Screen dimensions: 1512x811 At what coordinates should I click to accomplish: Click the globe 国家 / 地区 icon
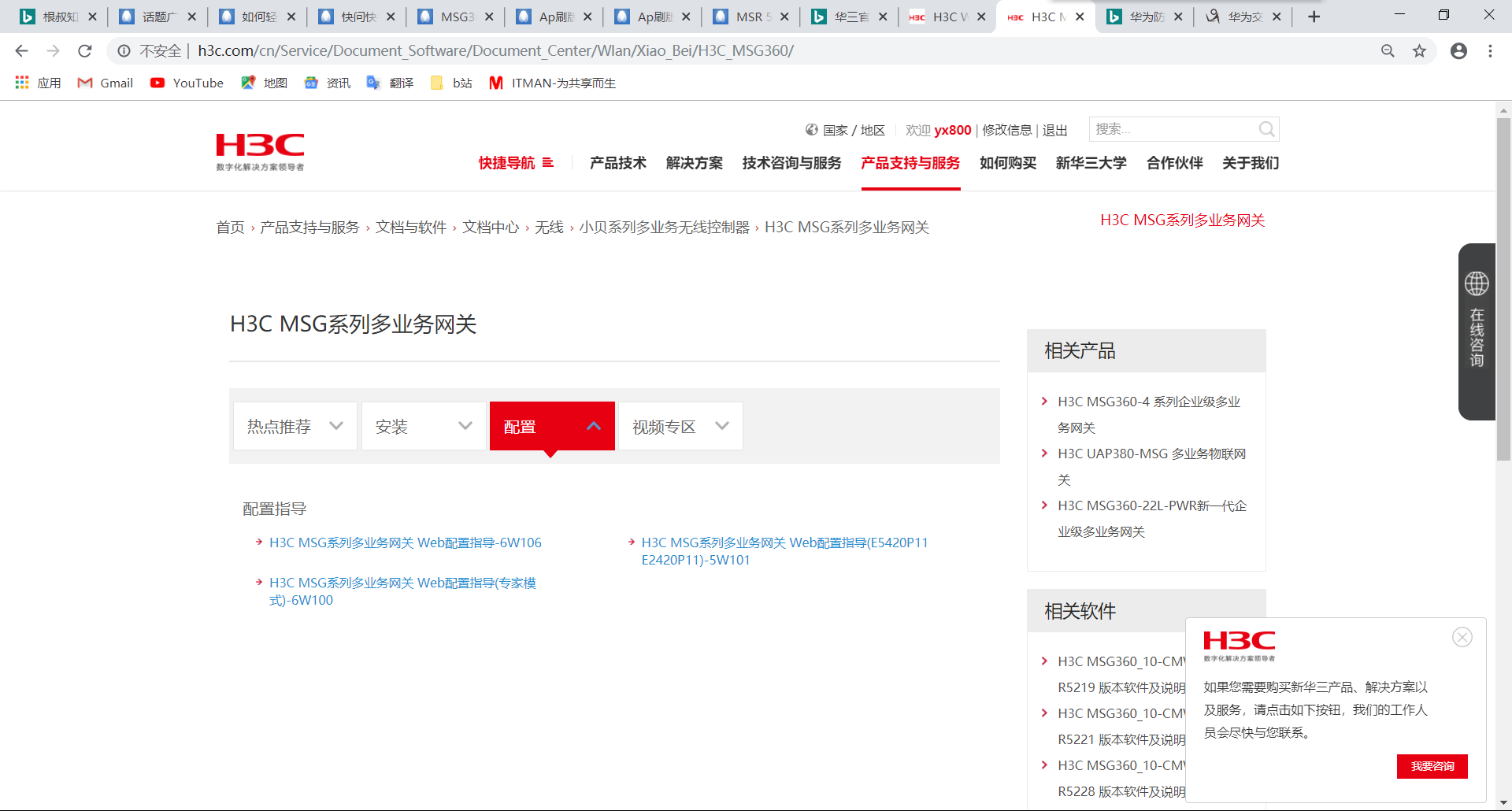coord(812,130)
